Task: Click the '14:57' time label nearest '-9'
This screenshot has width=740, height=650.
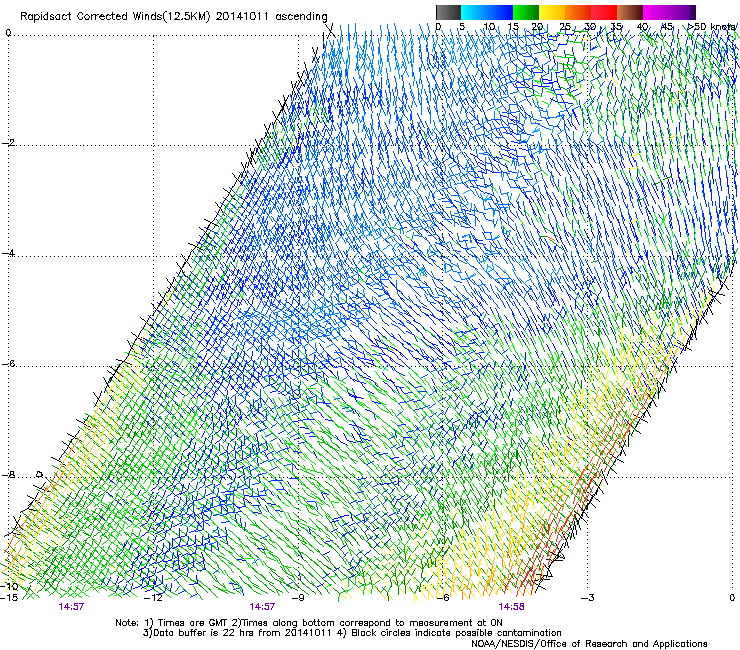Action: point(262,607)
